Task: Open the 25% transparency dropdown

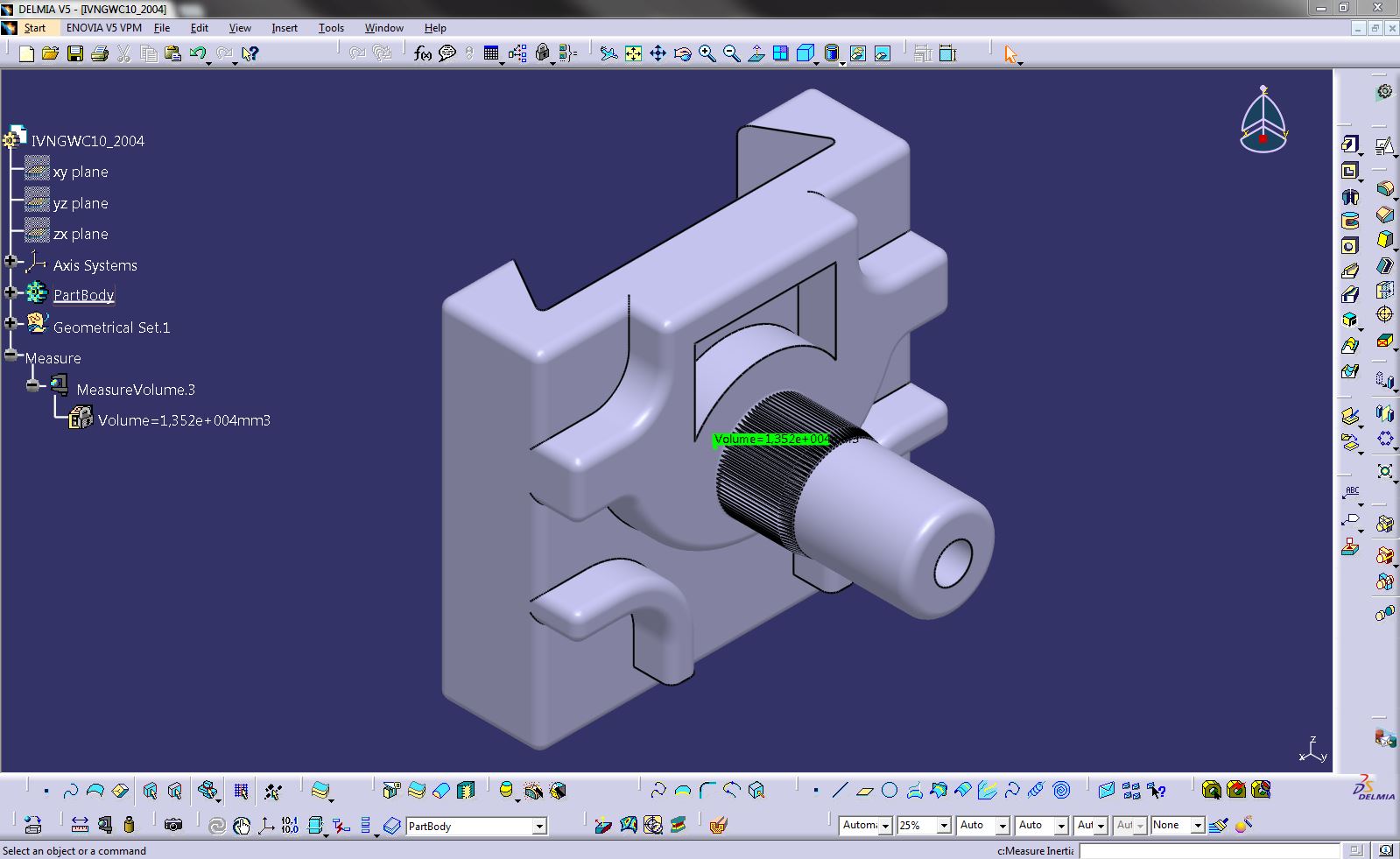Action: click(x=944, y=826)
